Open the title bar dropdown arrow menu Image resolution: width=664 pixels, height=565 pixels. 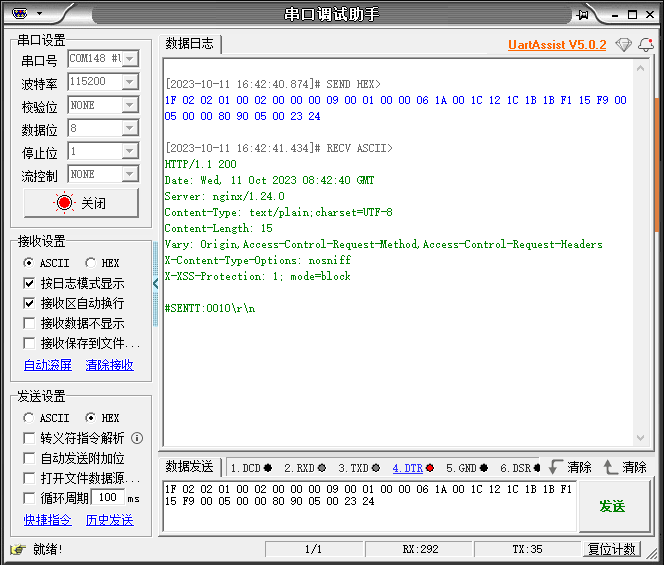click(x=39, y=14)
